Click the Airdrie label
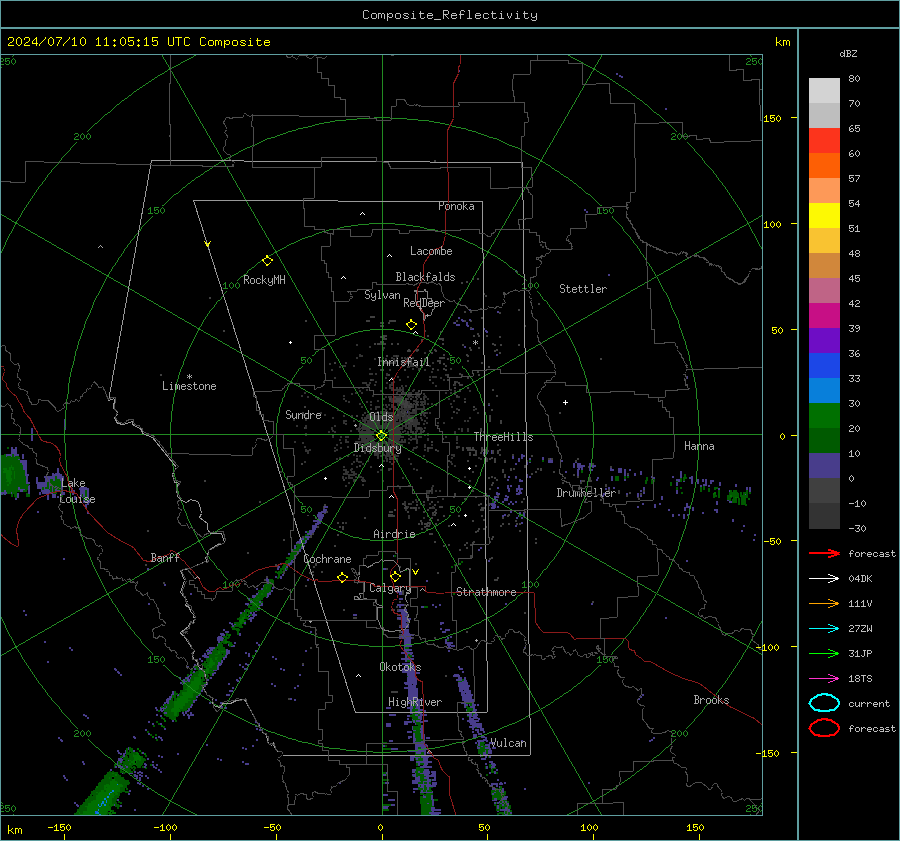900x841 pixels. [394, 534]
